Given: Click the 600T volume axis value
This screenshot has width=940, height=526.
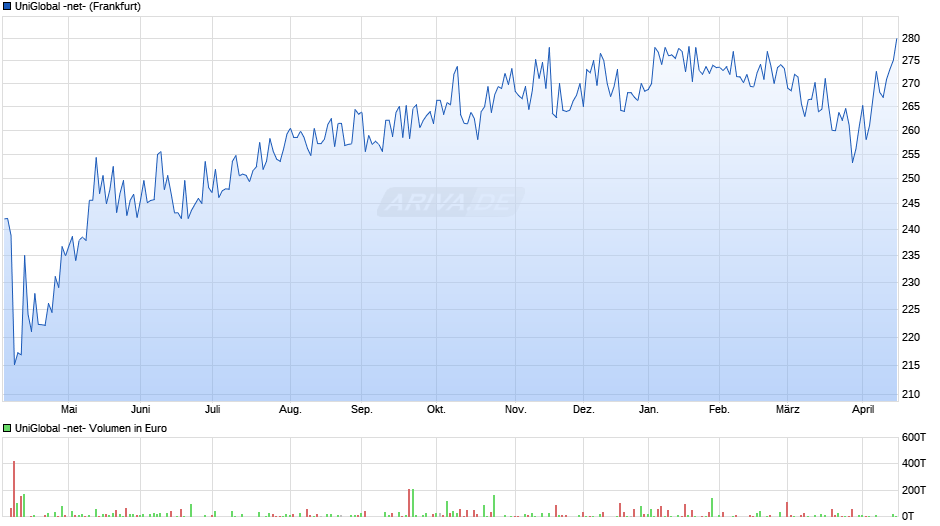Looking at the screenshot, I should tap(914, 437).
